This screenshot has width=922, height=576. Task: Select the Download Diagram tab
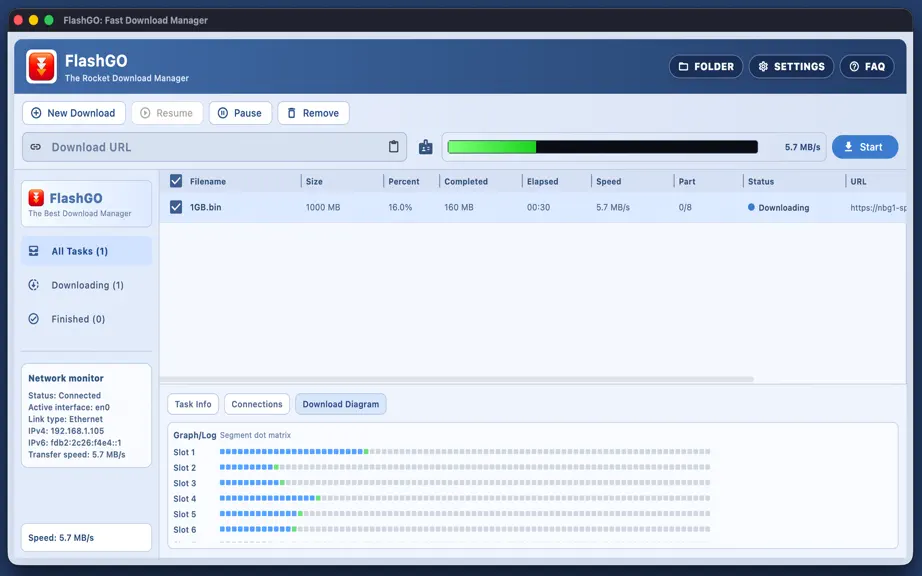click(x=340, y=404)
